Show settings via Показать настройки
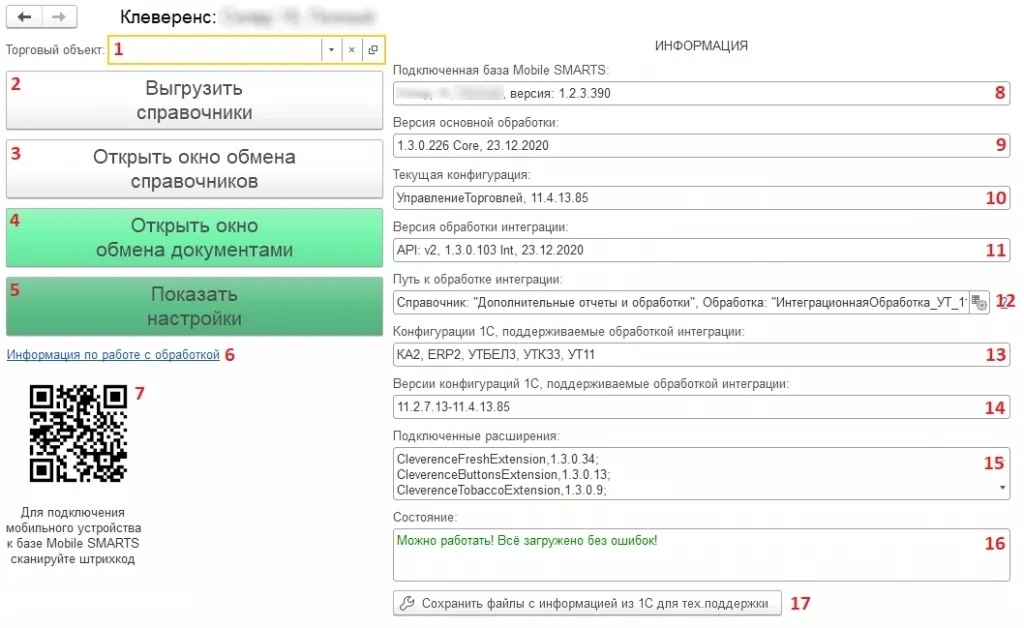Viewport: 1024px width, 628px height. (x=195, y=306)
